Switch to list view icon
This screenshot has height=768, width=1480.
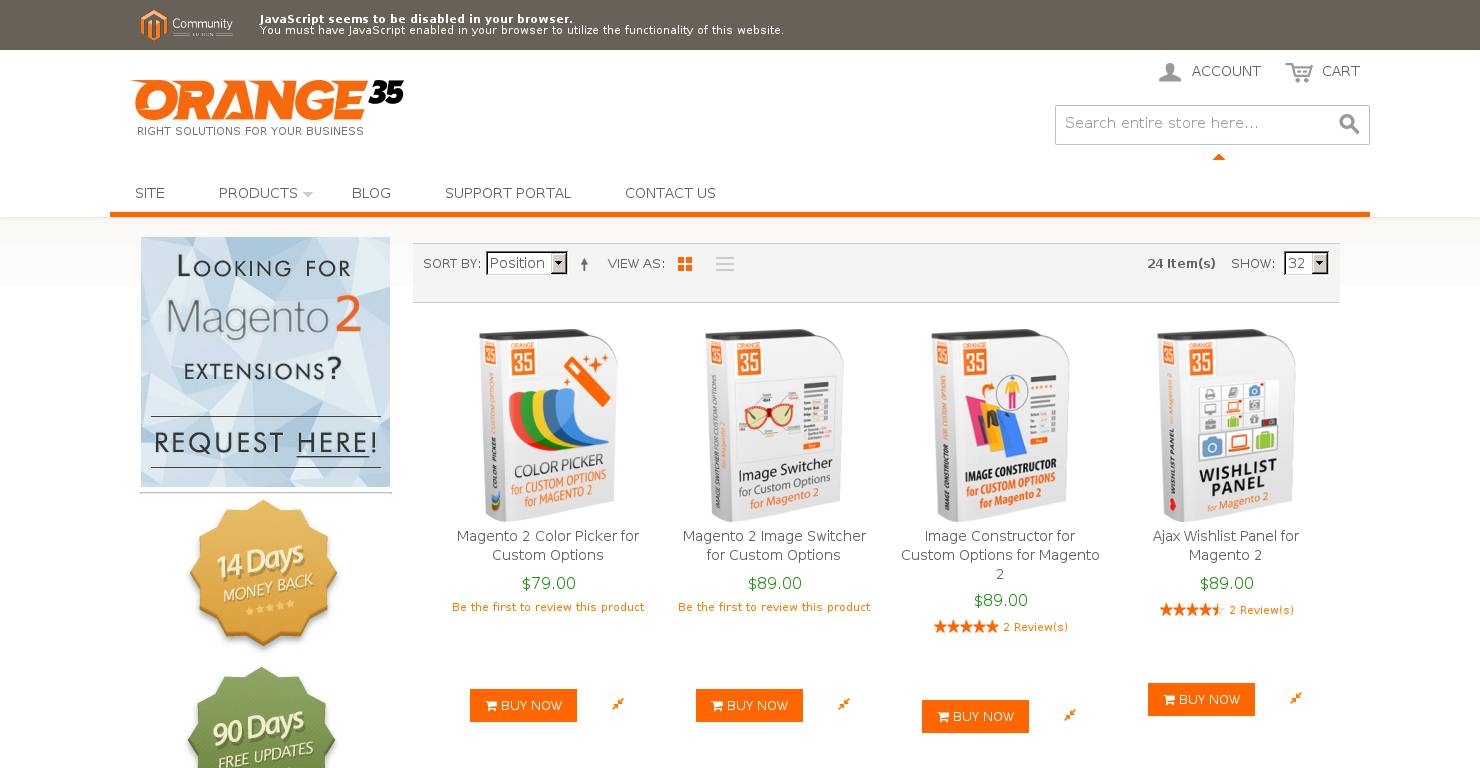tap(725, 264)
